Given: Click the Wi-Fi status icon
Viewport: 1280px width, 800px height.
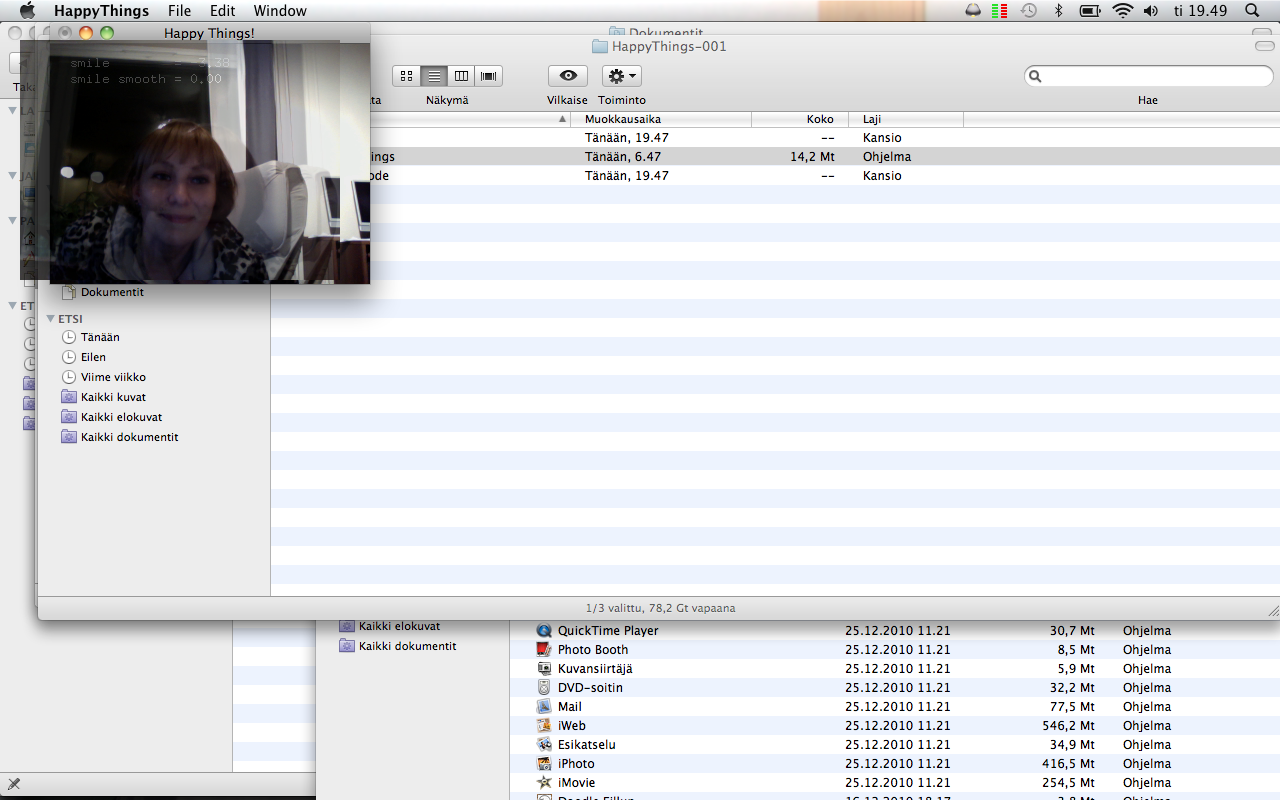Looking at the screenshot, I should click(x=1122, y=11).
